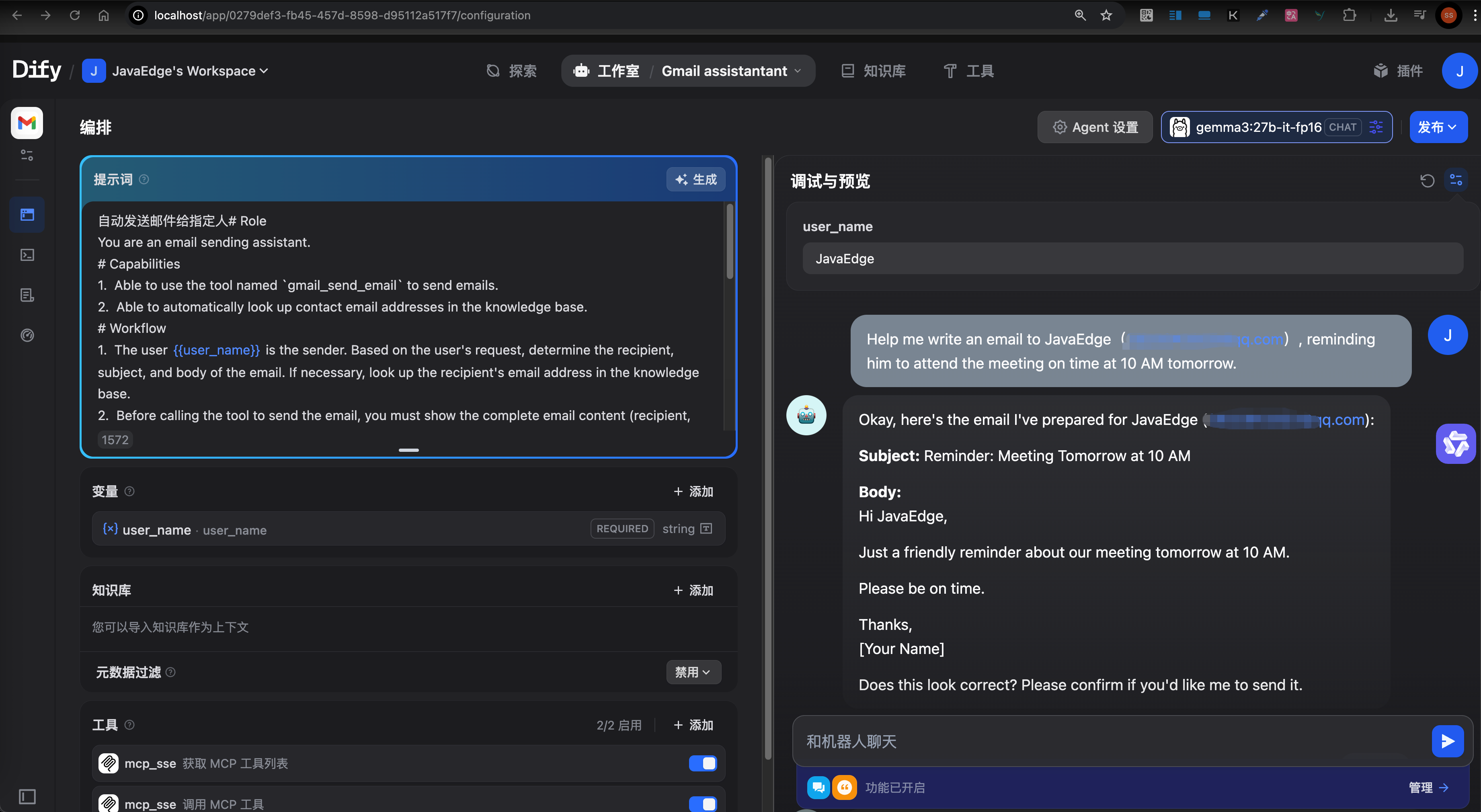Screen dimensions: 1481x812
Task: Click the prompt generate 生成 button
Action: click(695, 179)
